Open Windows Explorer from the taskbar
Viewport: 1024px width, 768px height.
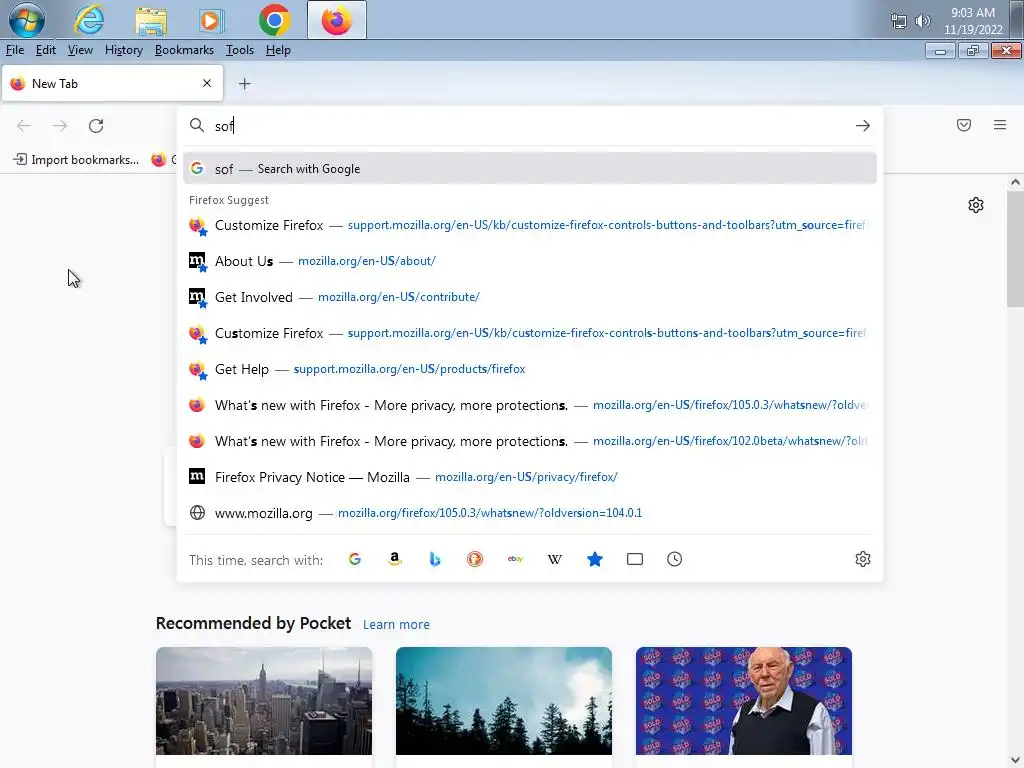point(151,20)
